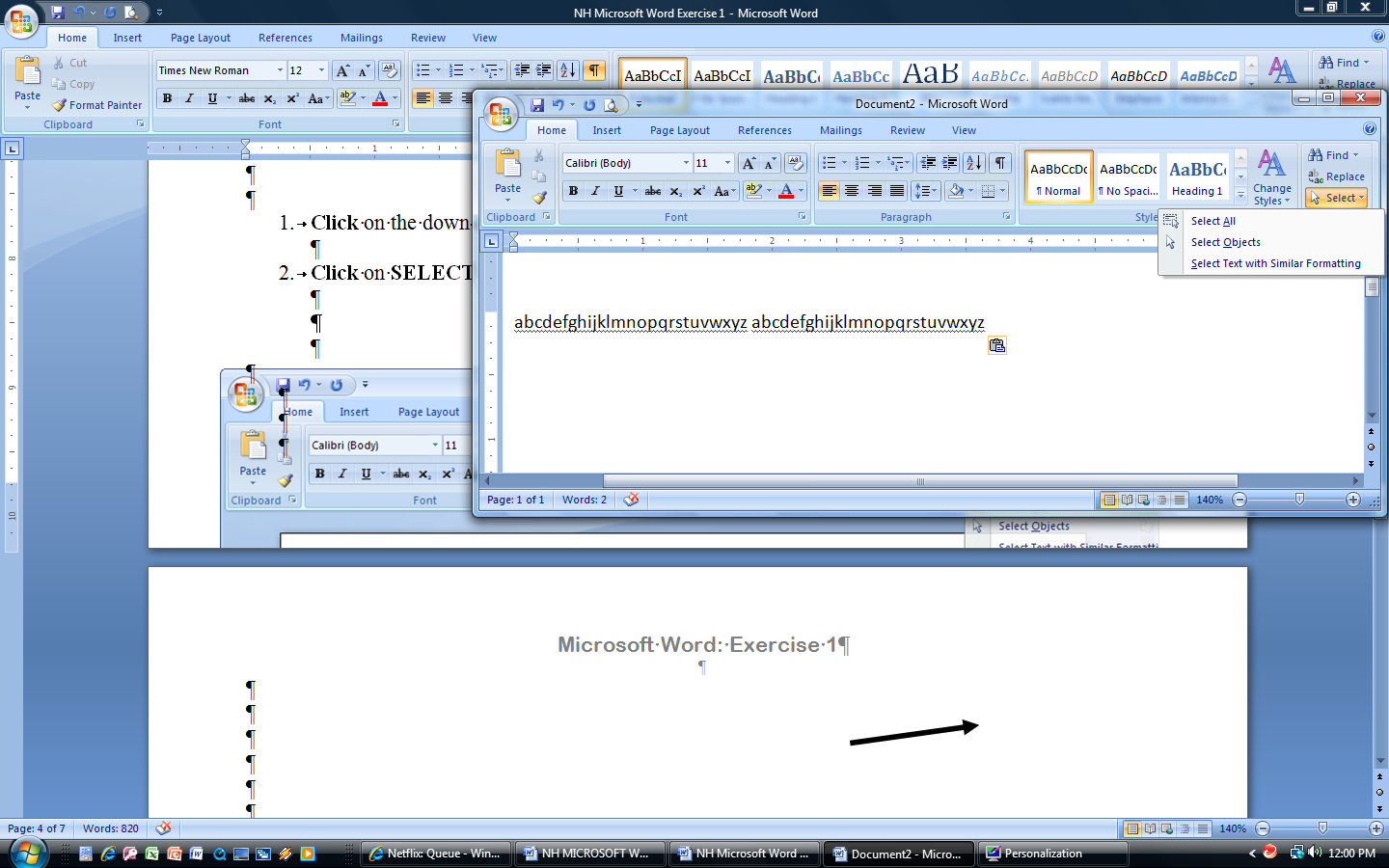Viewport: 1389px width, 868px height.
Task: Click the Sort icon in Document2's Paragraph group
Action: click(x=974, y=163)
